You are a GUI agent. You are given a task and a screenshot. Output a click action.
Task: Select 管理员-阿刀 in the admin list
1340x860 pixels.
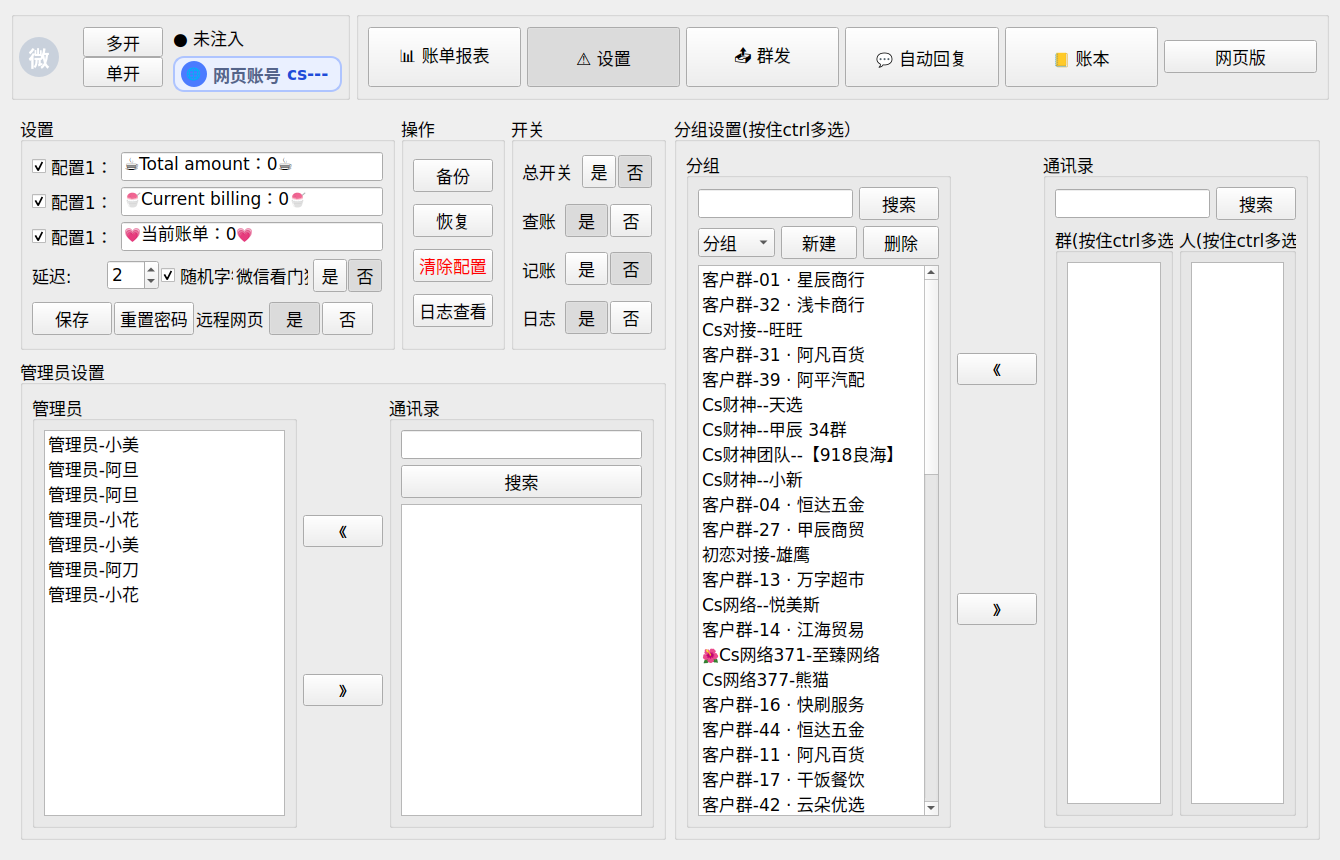(164, 570)
